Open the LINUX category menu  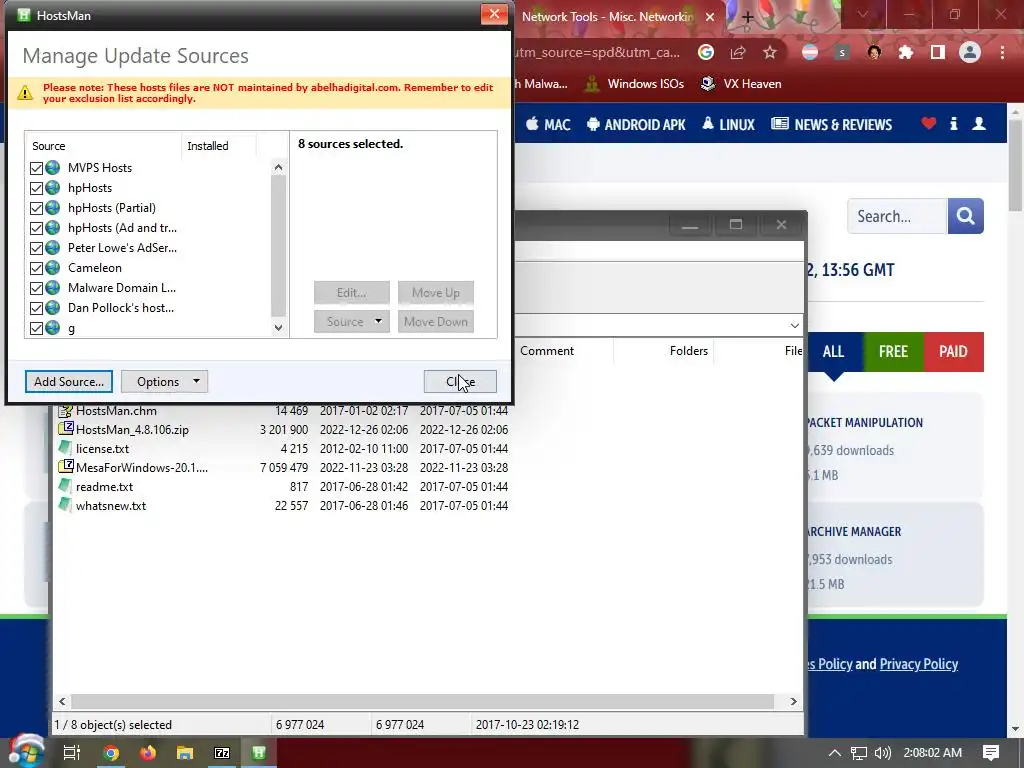(728, 124)
